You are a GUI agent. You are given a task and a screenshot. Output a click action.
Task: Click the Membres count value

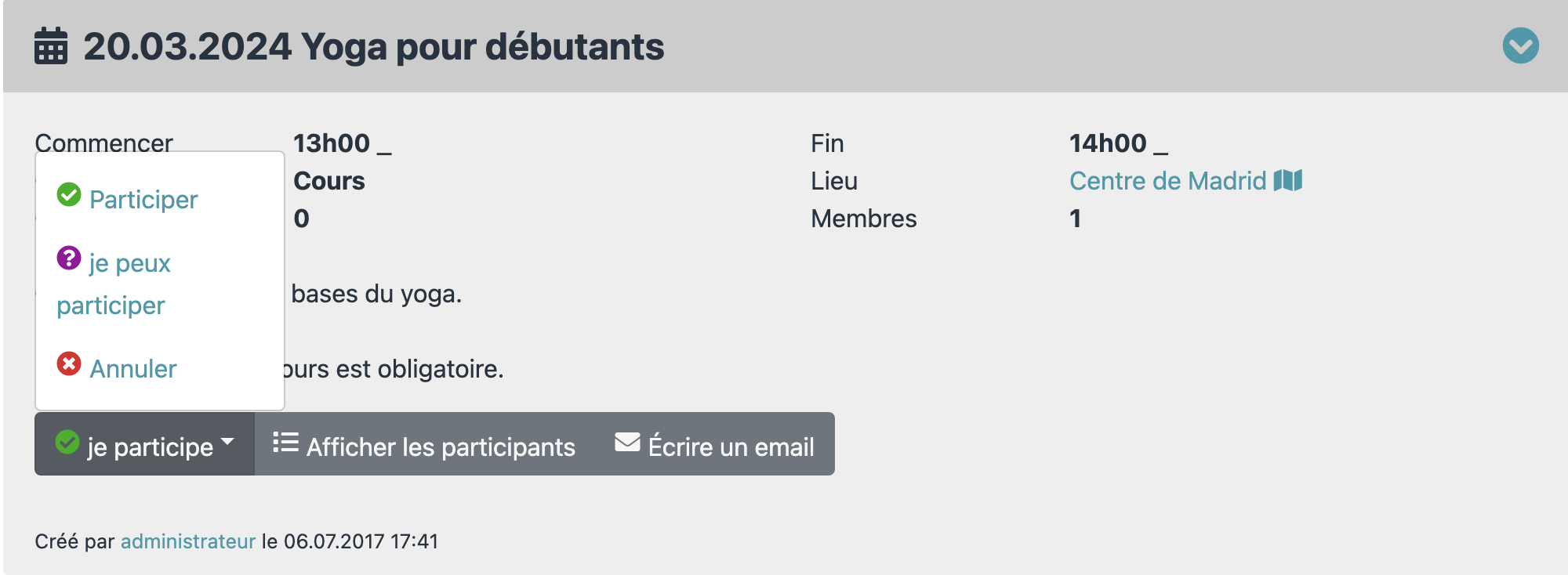click(x=1076, y=219)
